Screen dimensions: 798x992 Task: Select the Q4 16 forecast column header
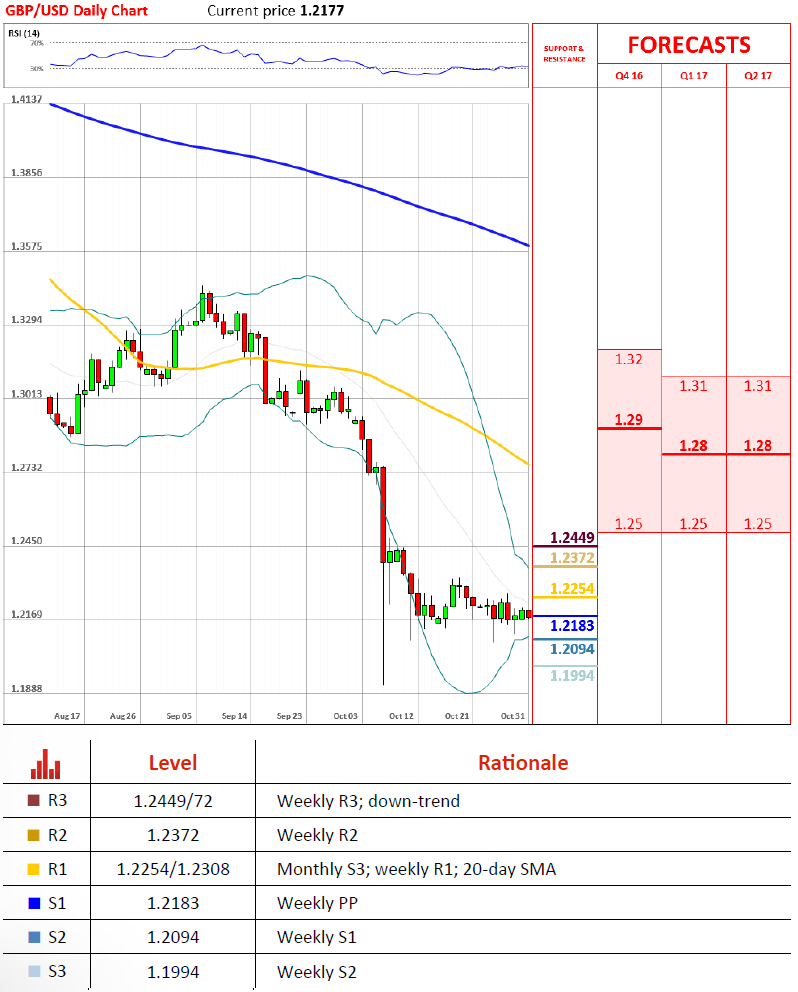click(x=629, y=76)
